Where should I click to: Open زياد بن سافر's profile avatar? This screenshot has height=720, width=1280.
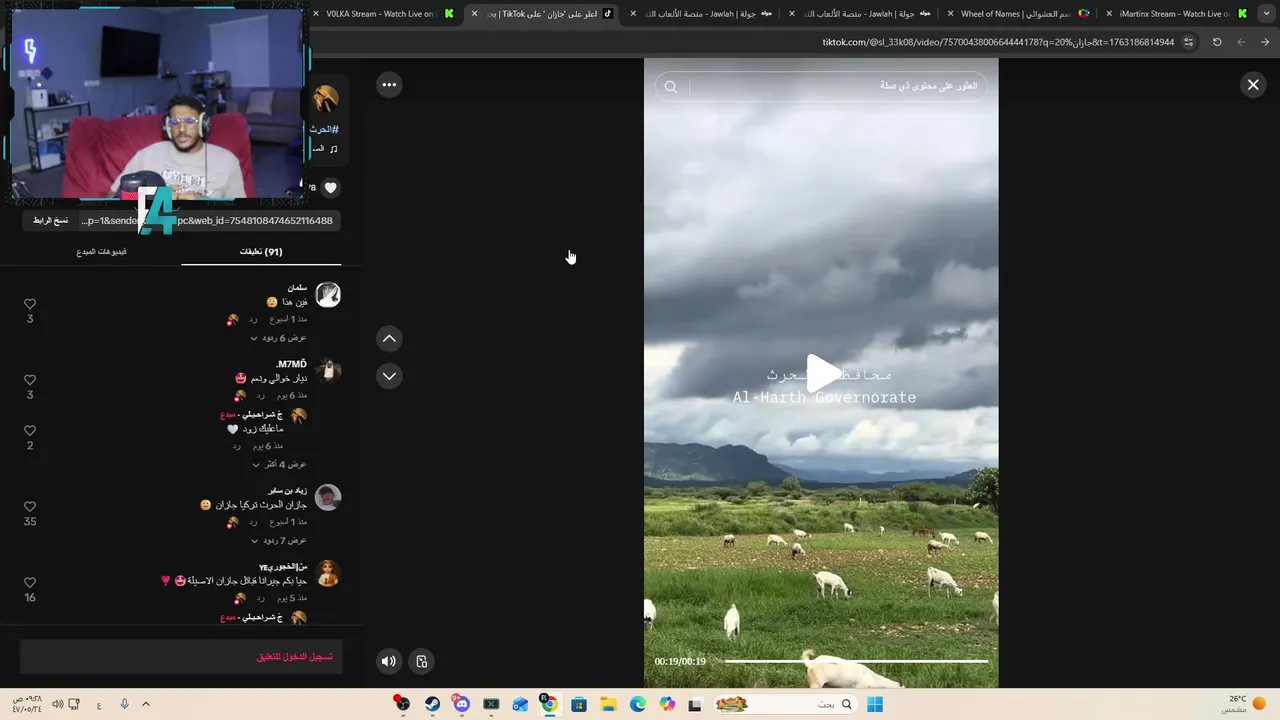[x=328, y=497]
